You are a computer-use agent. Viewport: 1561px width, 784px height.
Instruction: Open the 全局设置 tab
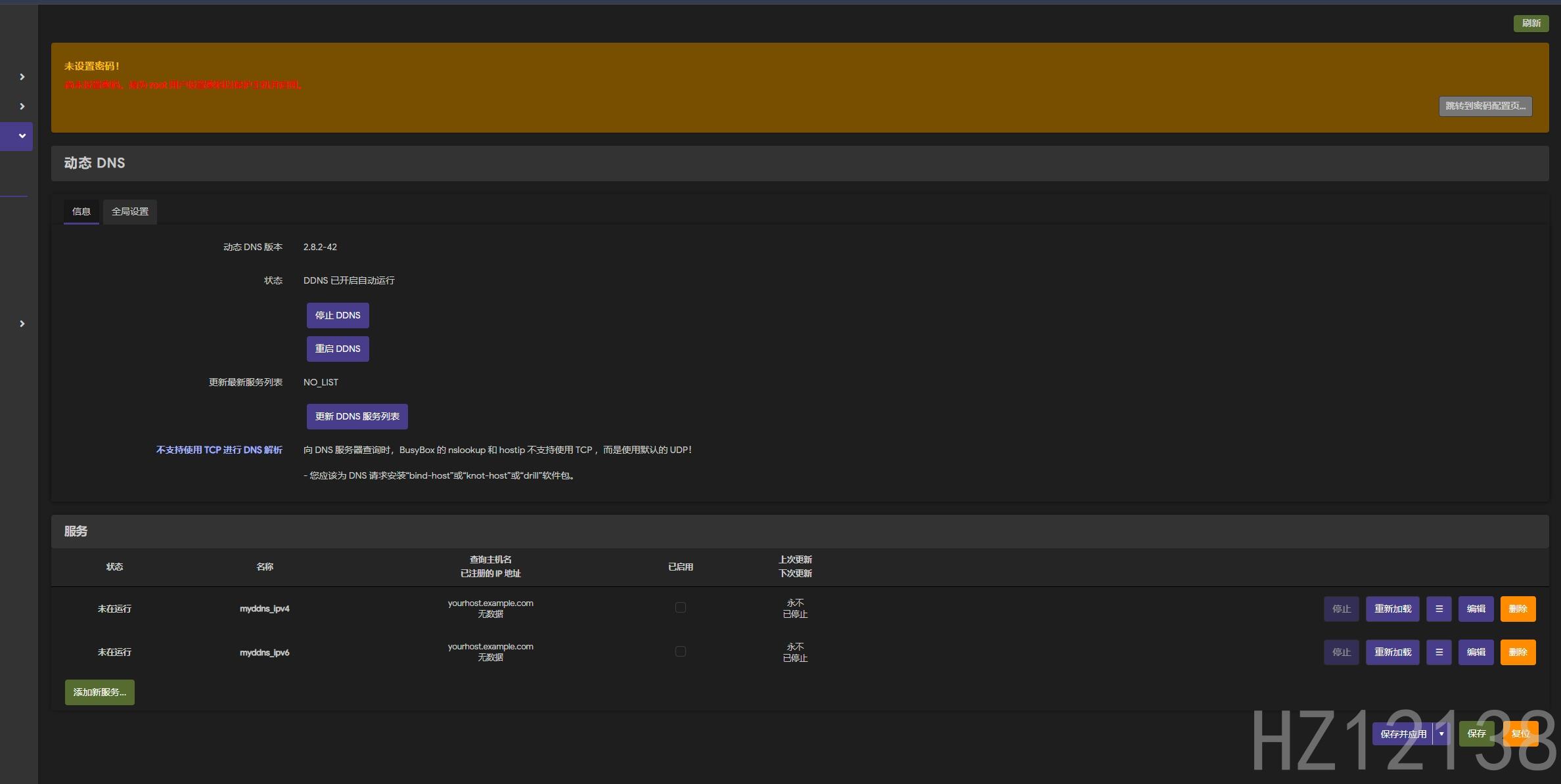coord(130,211)
